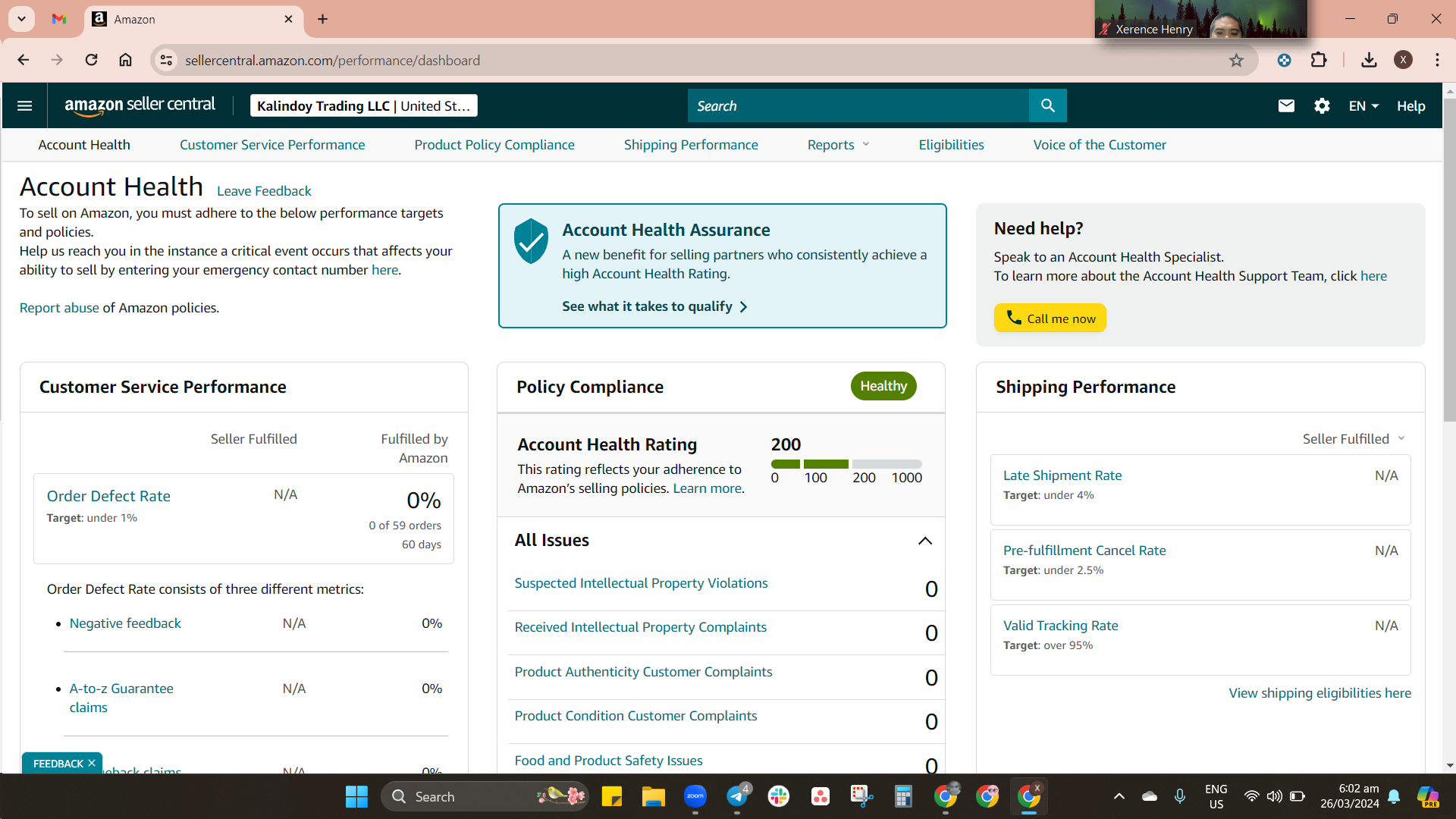Image resolution: width=1456 pixels, height=819 pixels.
Task: Open the Valid Tracking Rate link
Action: click(1060, 626)
